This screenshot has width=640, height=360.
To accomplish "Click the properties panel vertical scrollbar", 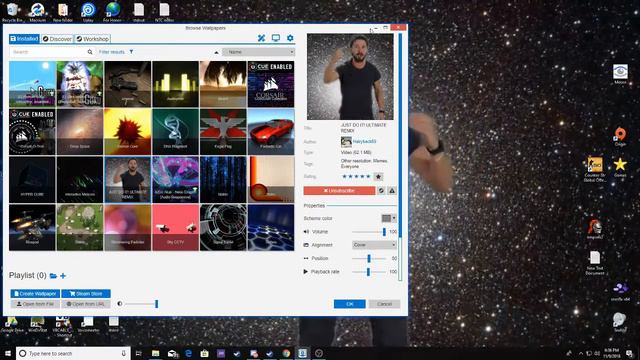I will point(400,135).
